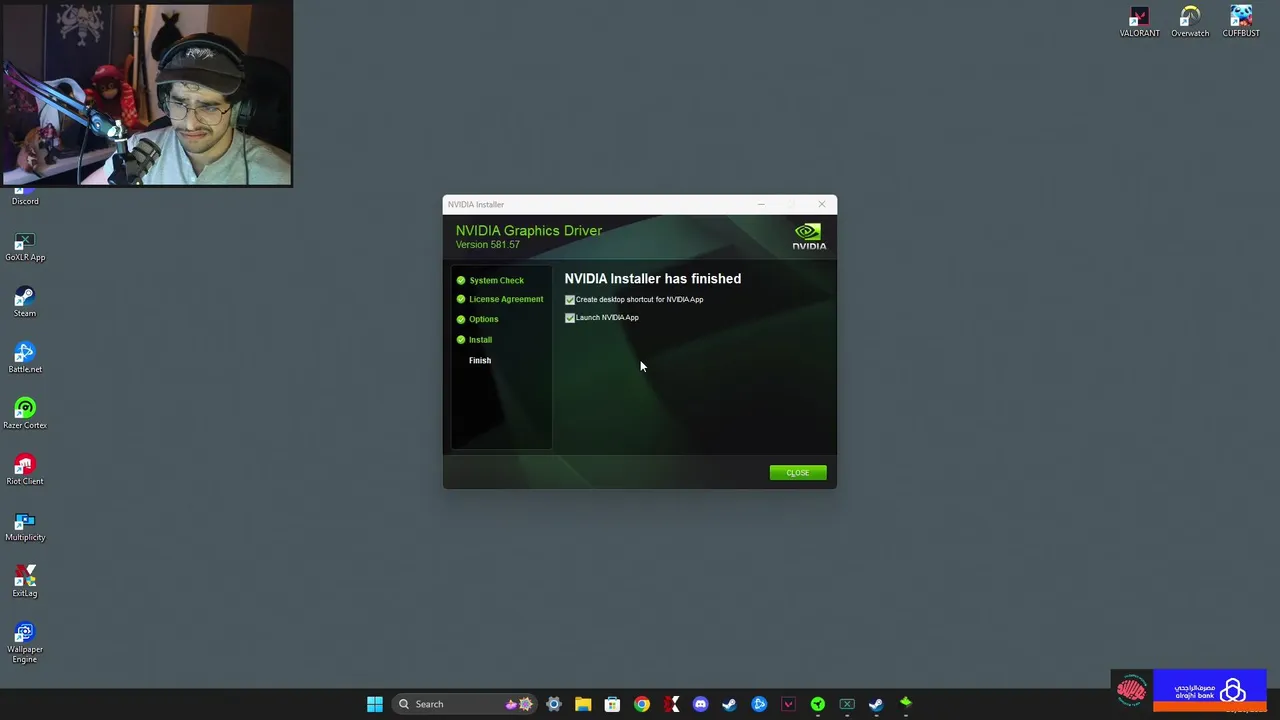Screen dimensions: 1280x720
Task: Click the NVIDIA installer taskbar icon
Action: pyautogui.click(x=906, y=704)
